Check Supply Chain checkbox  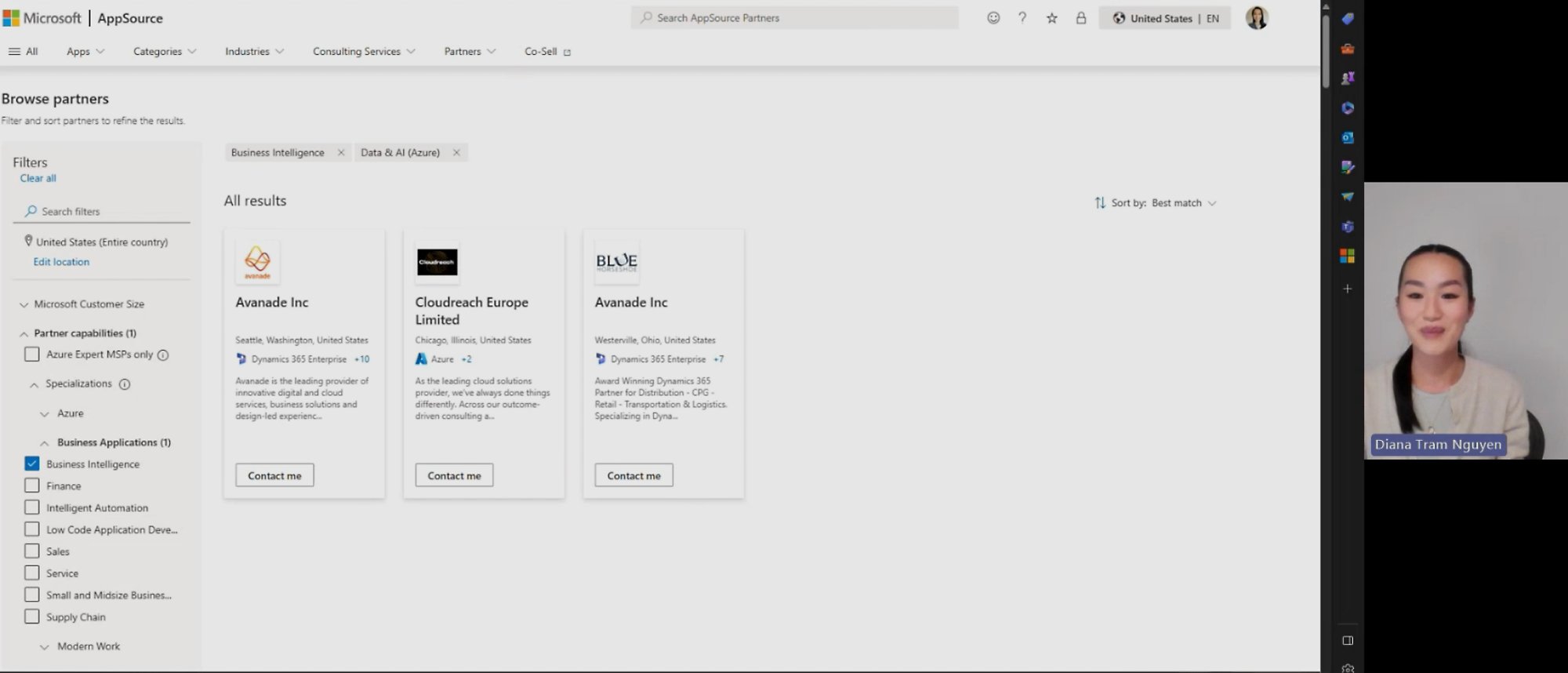coord(32,617)
